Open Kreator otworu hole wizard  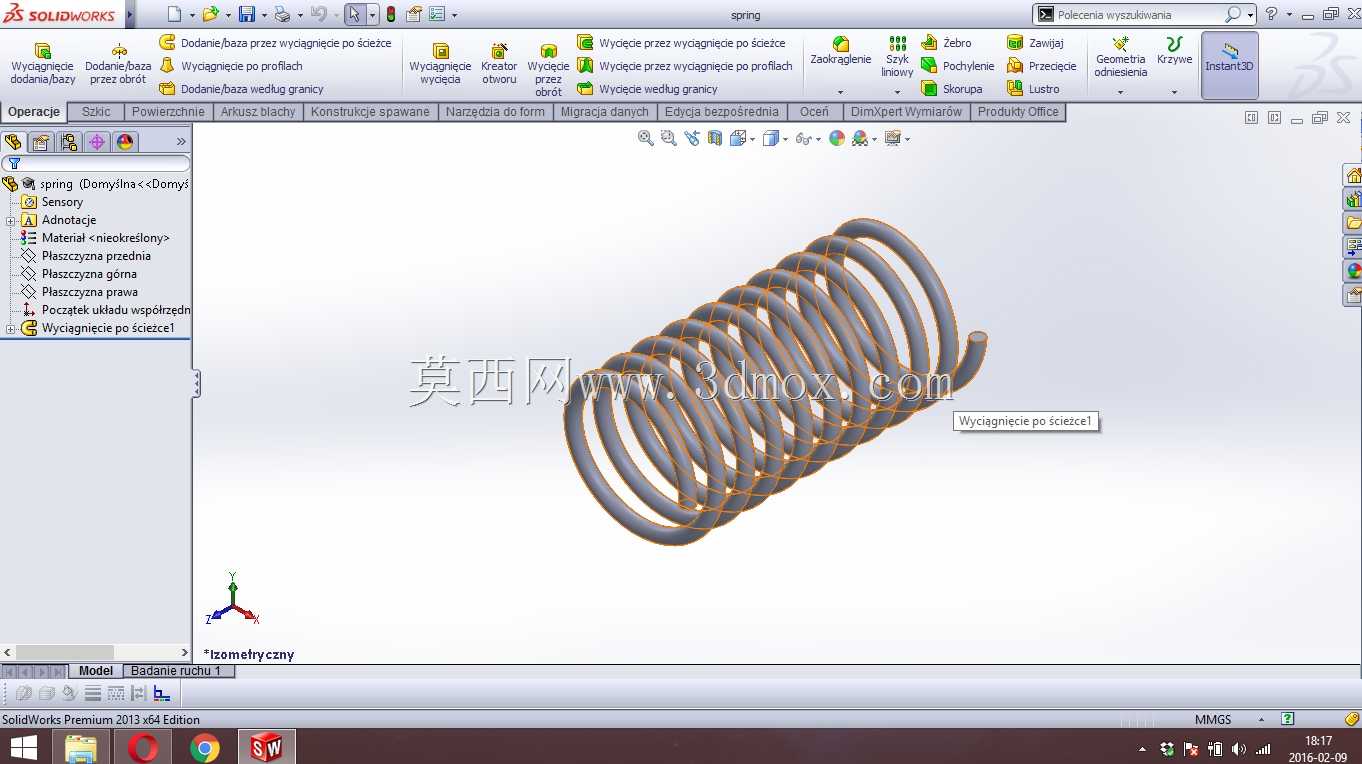[499, 63]
